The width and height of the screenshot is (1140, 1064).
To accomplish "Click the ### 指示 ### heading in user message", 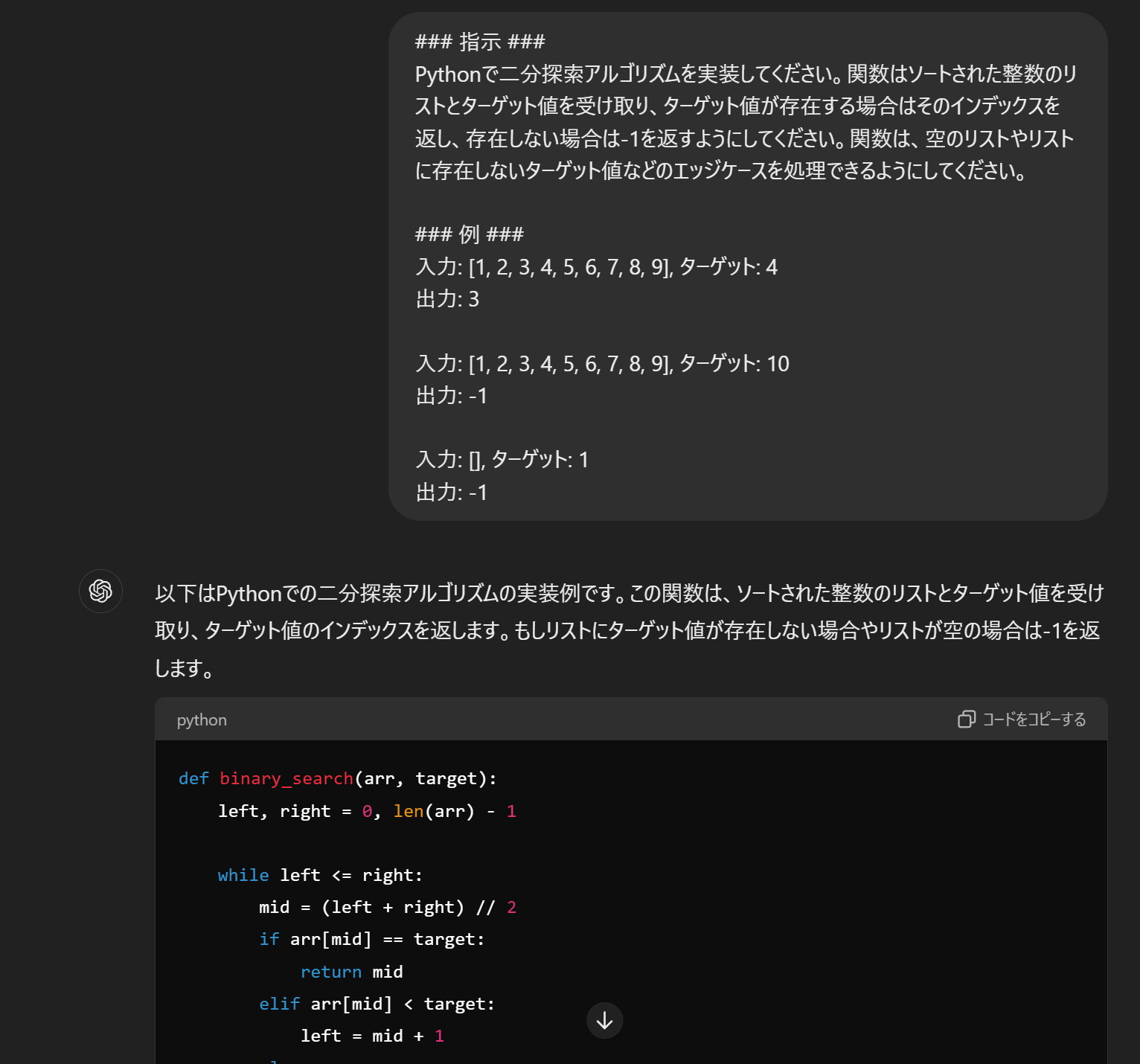I will [480, 42].
